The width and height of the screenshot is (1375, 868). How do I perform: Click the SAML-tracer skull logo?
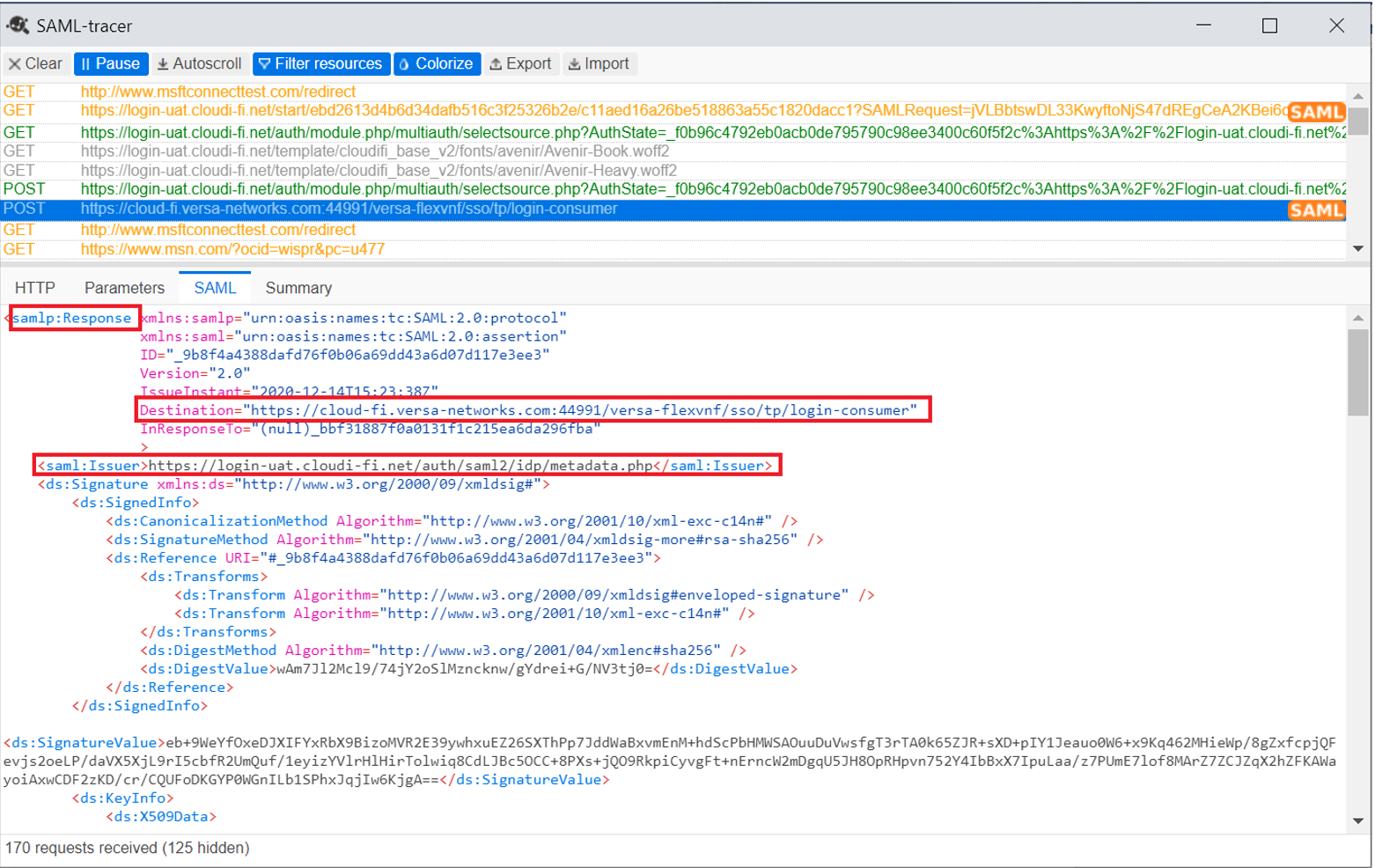(18, 26)
